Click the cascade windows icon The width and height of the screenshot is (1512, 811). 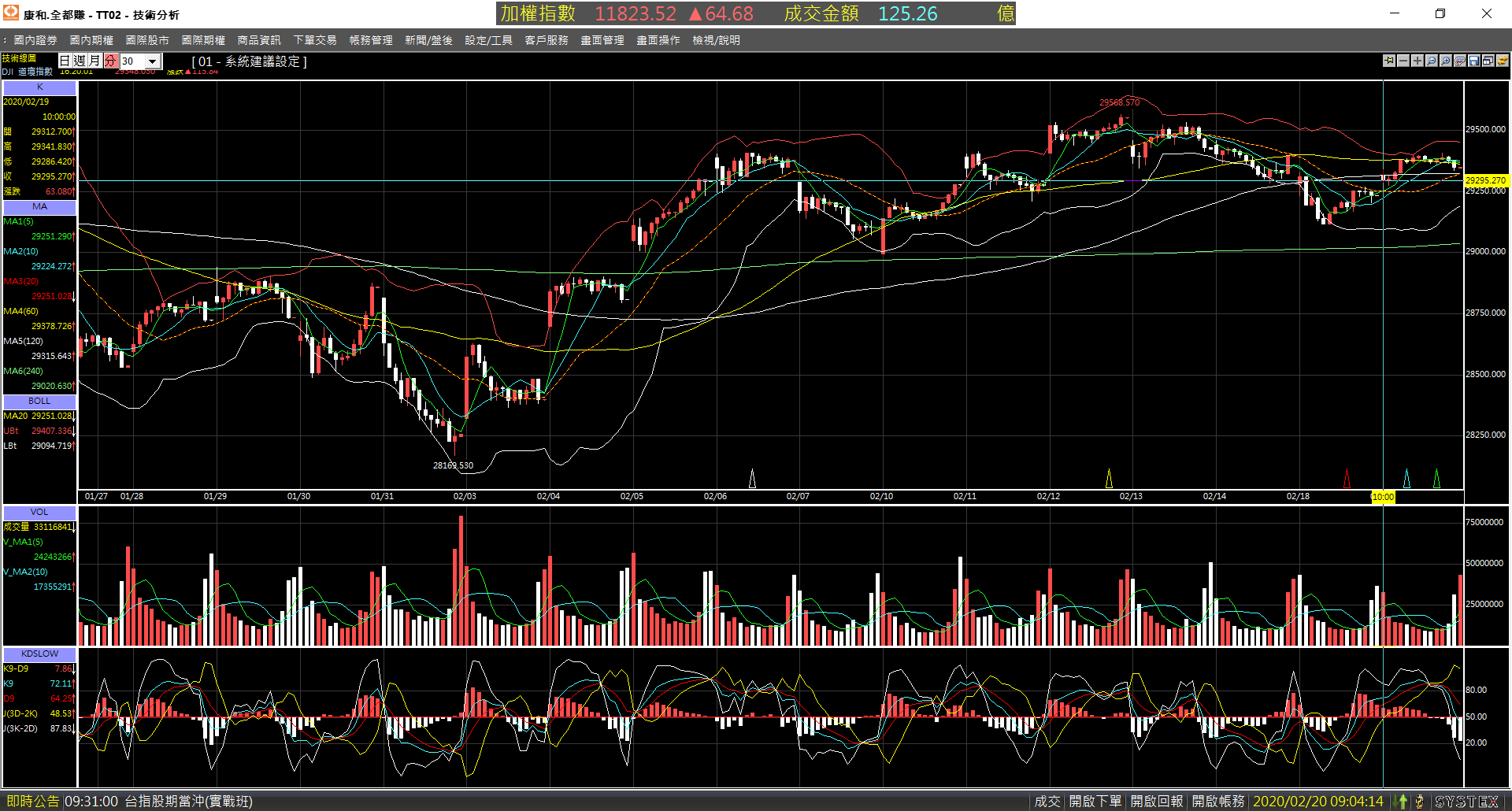click(x=1488, y=61)
